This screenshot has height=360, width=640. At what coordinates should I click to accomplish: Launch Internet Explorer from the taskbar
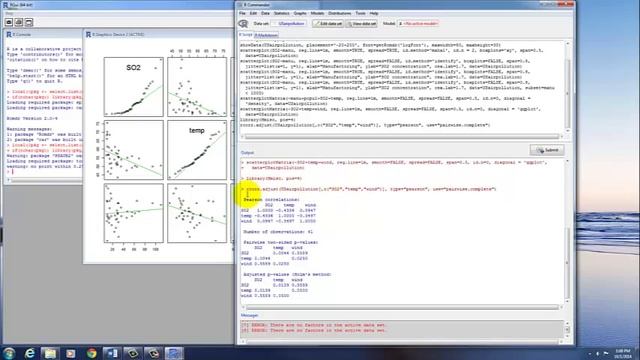click(x=30, y=353)
